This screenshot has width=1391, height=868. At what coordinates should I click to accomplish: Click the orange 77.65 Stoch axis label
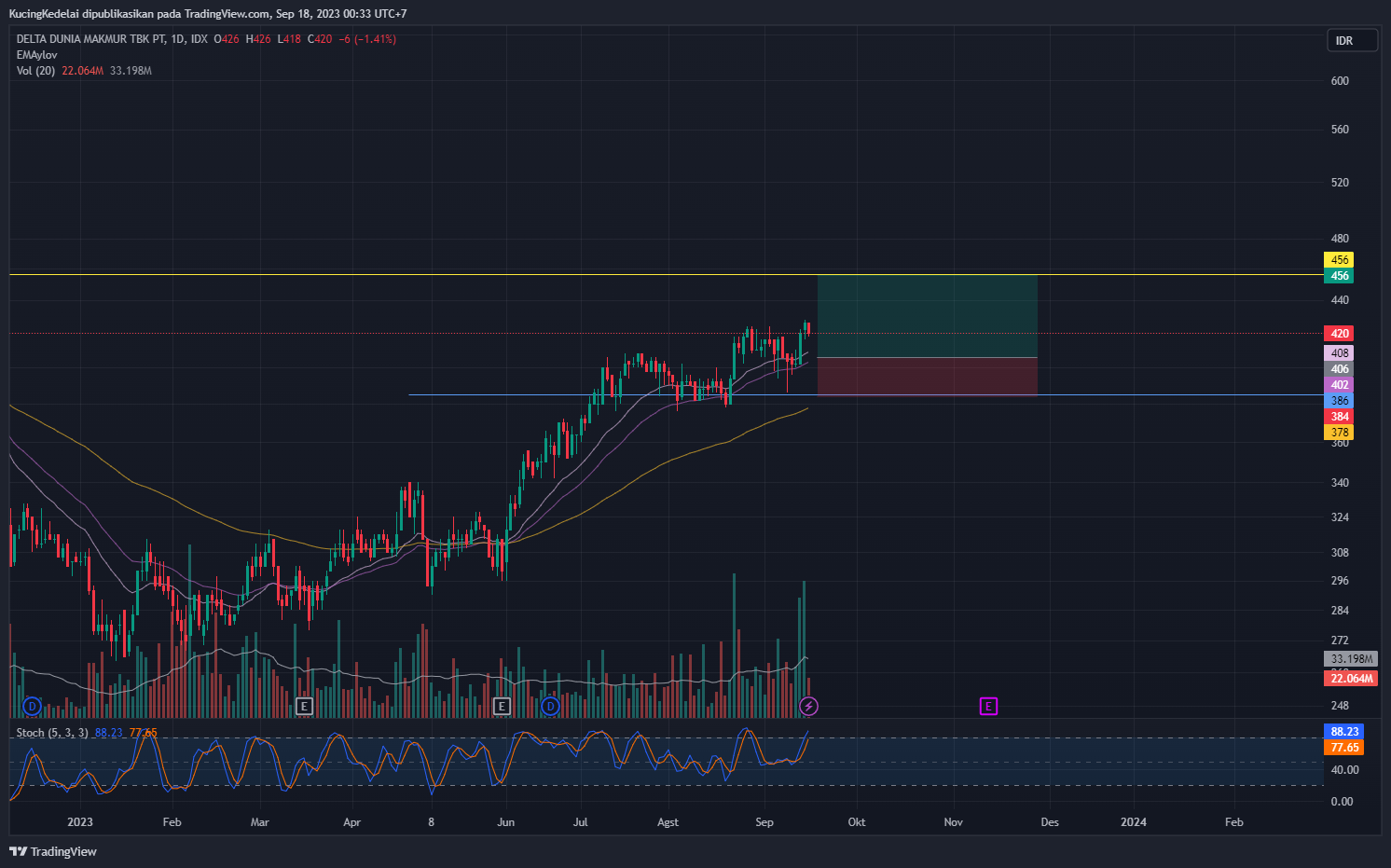[1343, 748]
